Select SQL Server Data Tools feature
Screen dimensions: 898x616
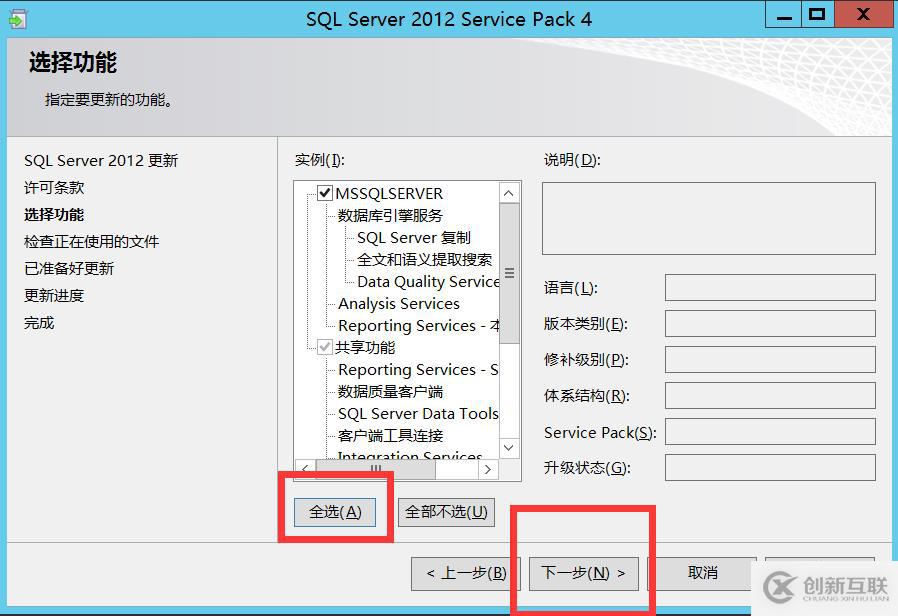coord(417,413)
